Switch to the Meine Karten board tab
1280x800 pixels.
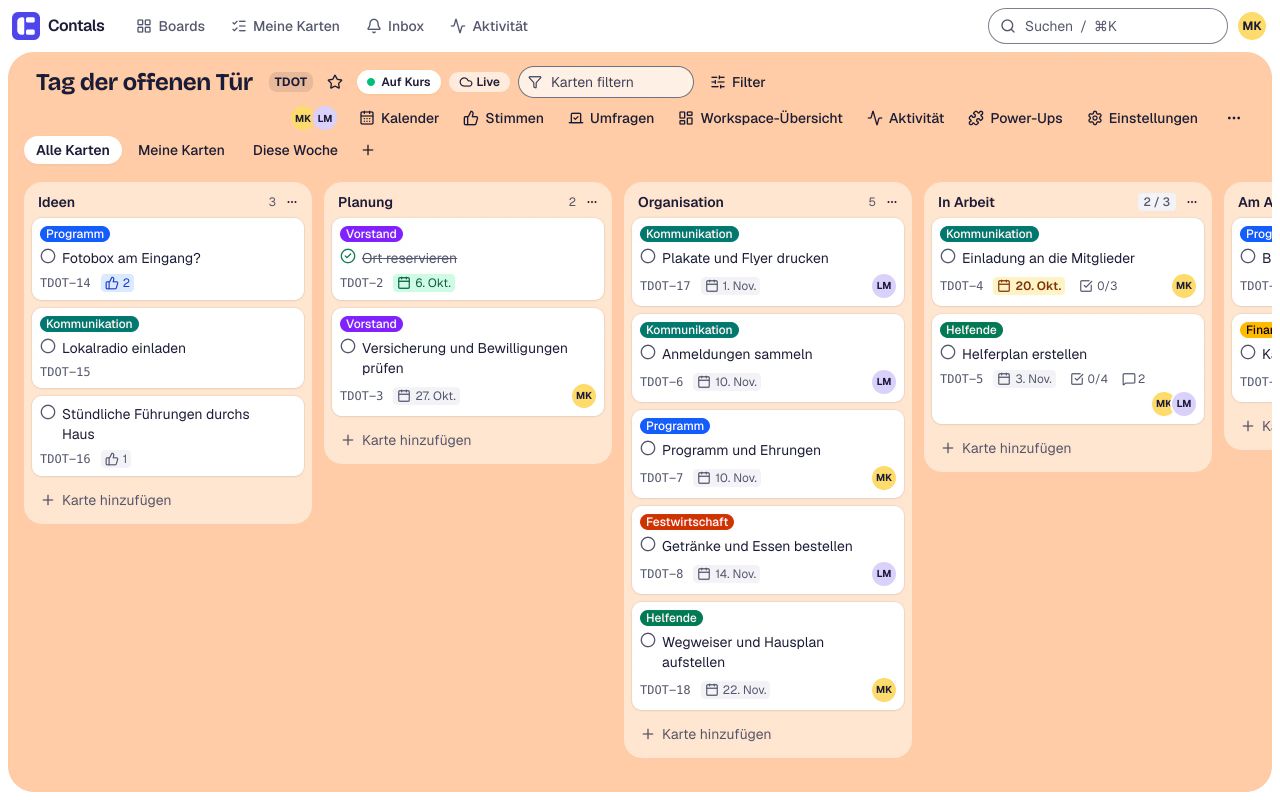point(181,150)
